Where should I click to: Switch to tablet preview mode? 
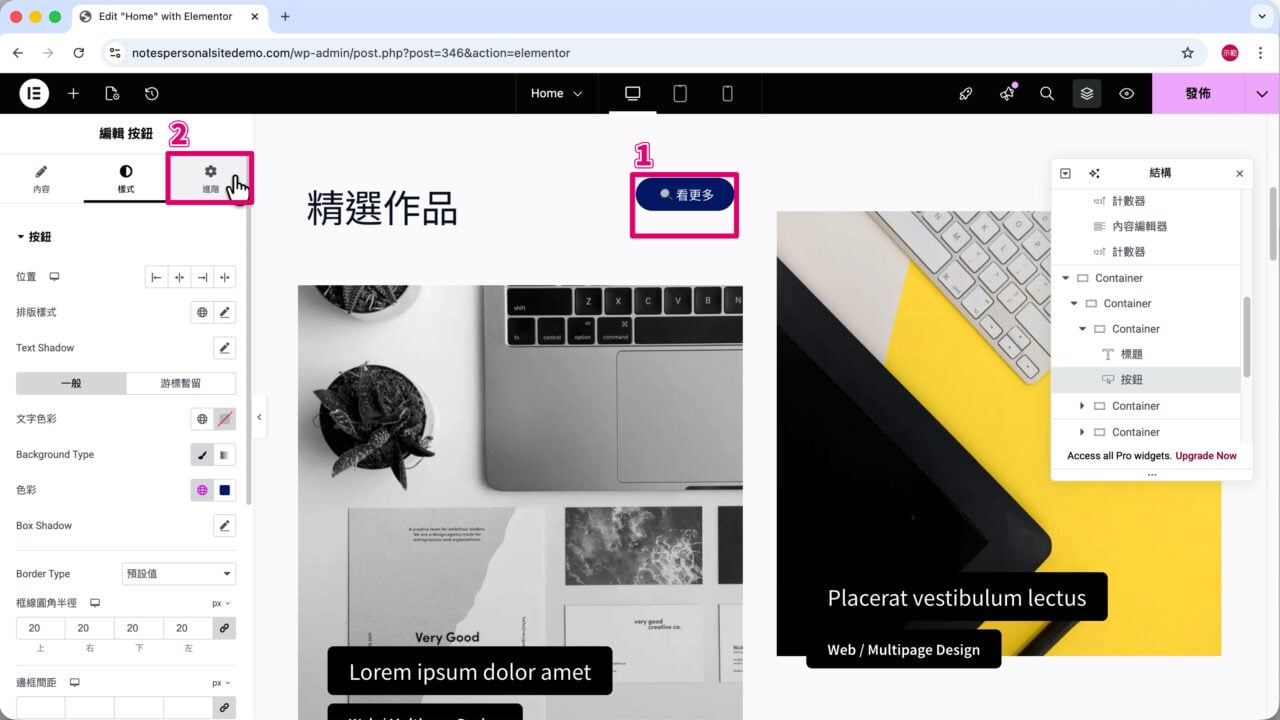tap(680, 93)
